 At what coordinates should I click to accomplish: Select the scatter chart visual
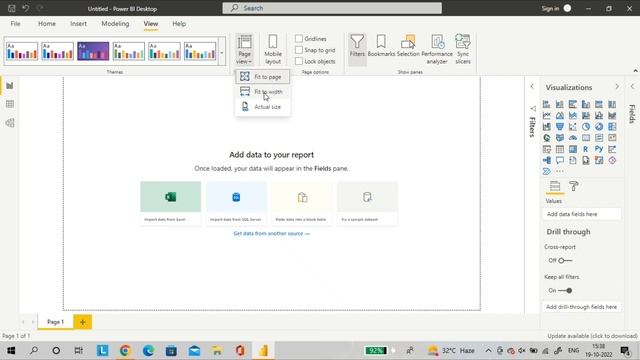573,127
